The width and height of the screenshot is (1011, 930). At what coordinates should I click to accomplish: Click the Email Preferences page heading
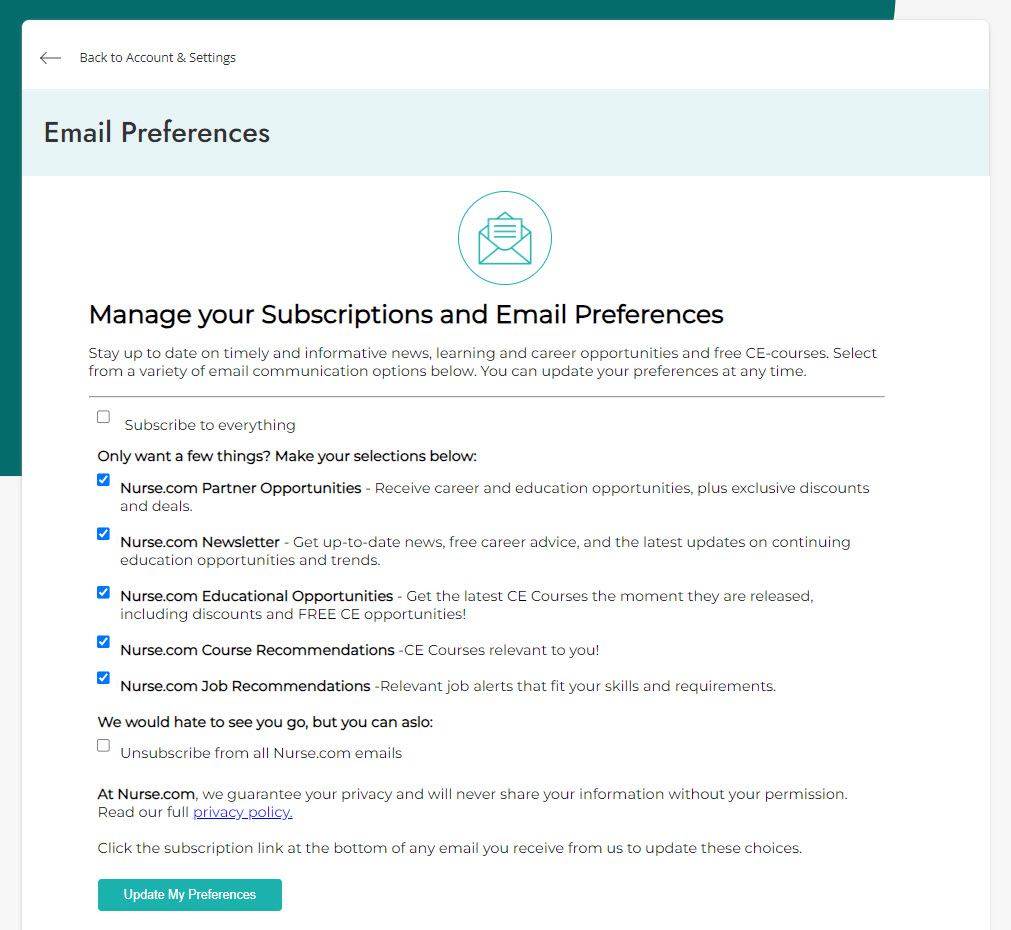157,133
